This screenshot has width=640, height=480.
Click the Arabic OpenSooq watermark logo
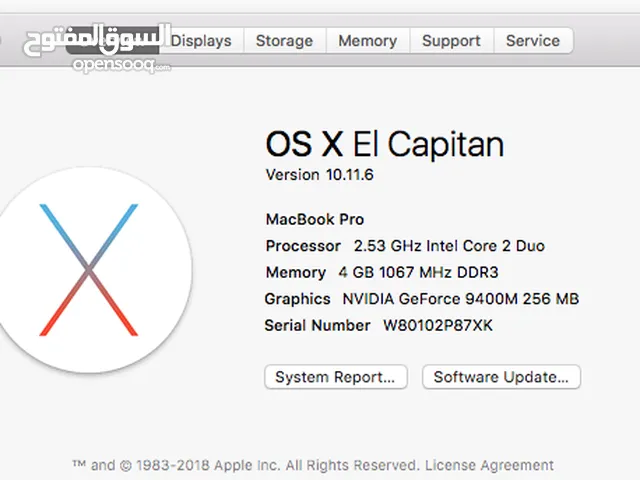coord(97,39)
